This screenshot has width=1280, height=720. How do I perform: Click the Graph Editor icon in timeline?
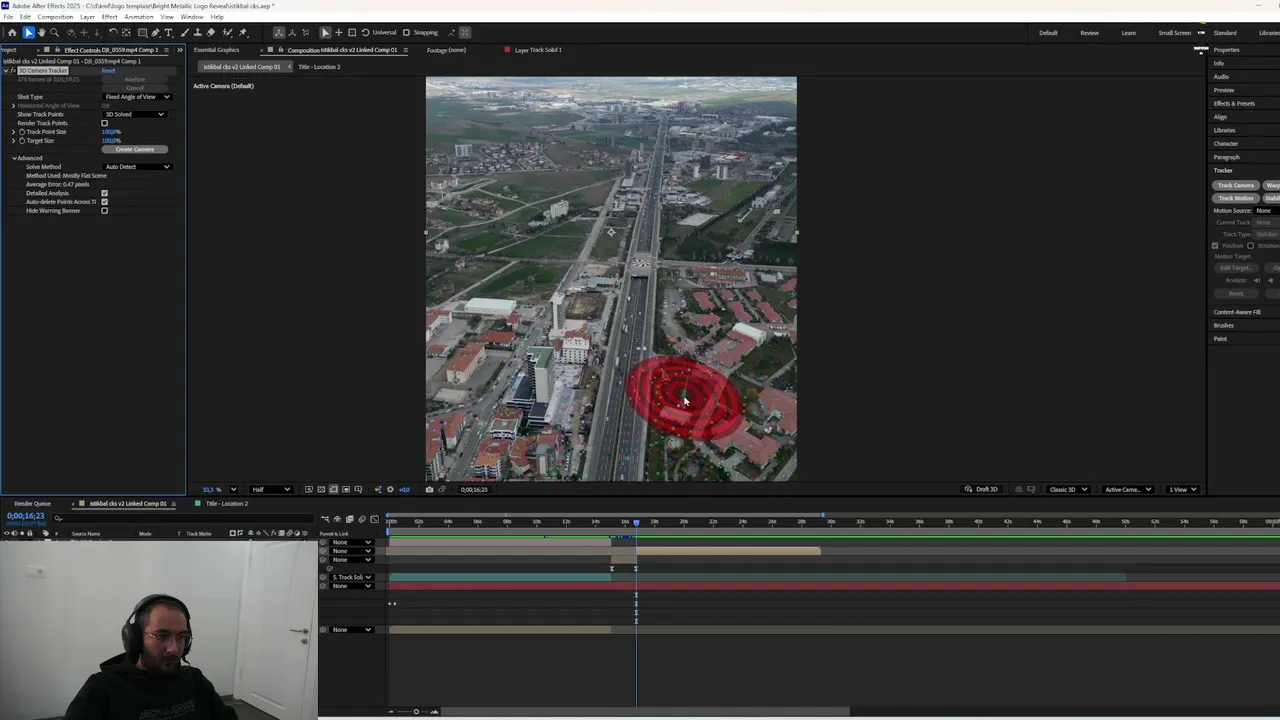coord(375,519)
